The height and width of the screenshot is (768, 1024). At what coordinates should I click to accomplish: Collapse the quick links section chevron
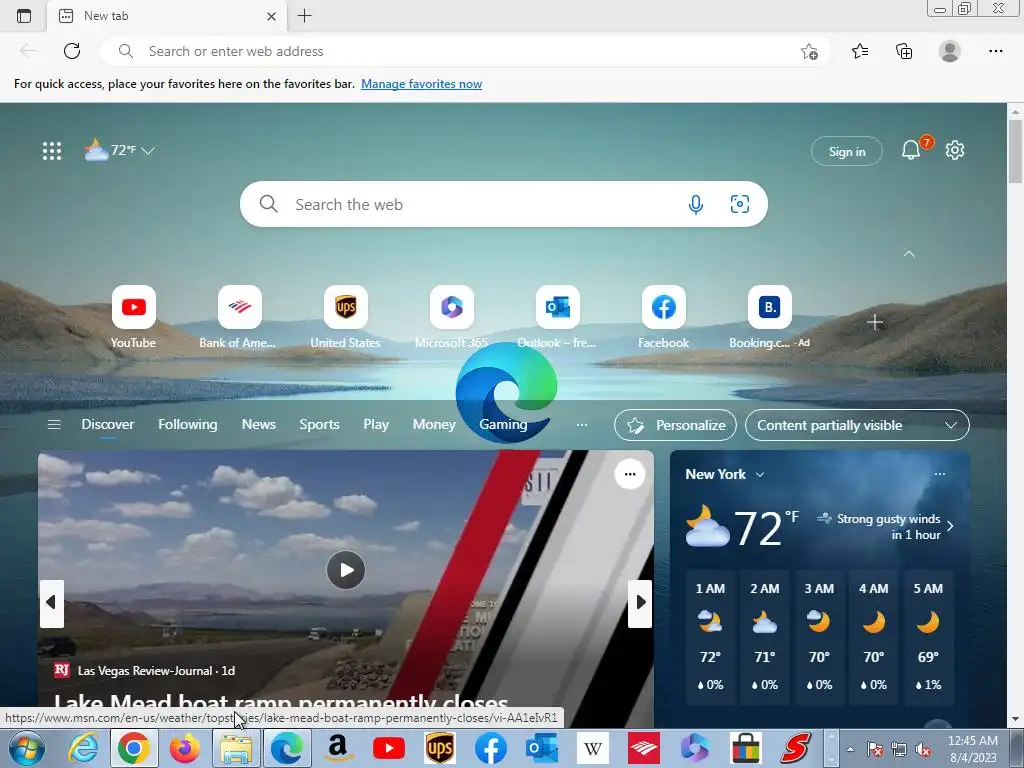click(x=909, y=254)
